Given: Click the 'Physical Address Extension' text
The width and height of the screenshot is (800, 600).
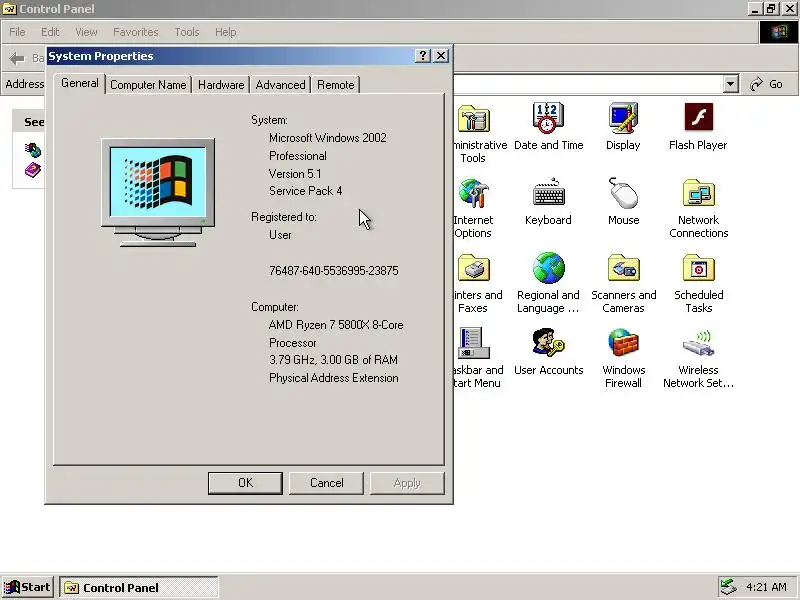Looking at the screenshot, I should [x=334, y=378].
